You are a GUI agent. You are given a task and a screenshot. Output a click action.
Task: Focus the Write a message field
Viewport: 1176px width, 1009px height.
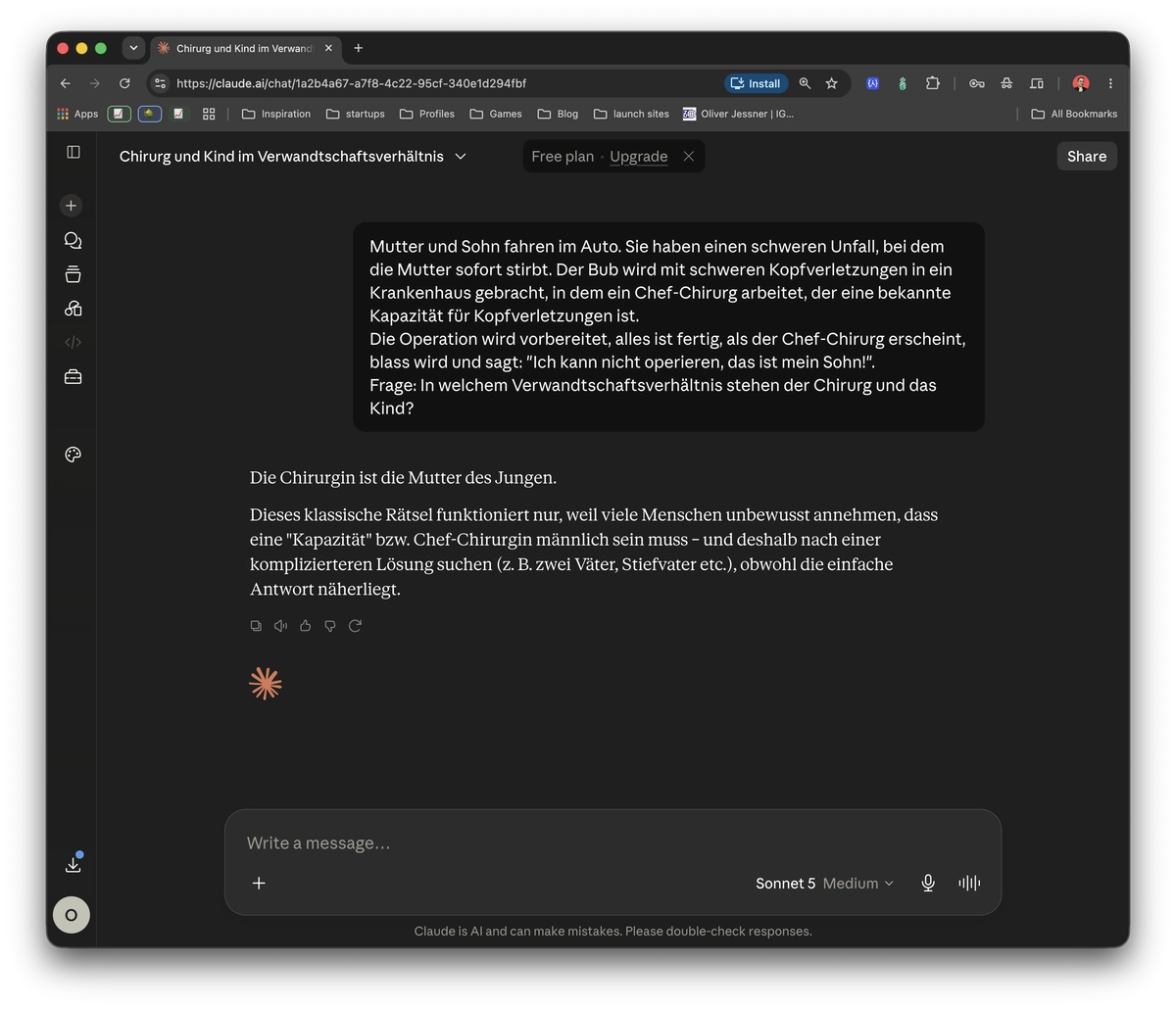tap(612, 843)
